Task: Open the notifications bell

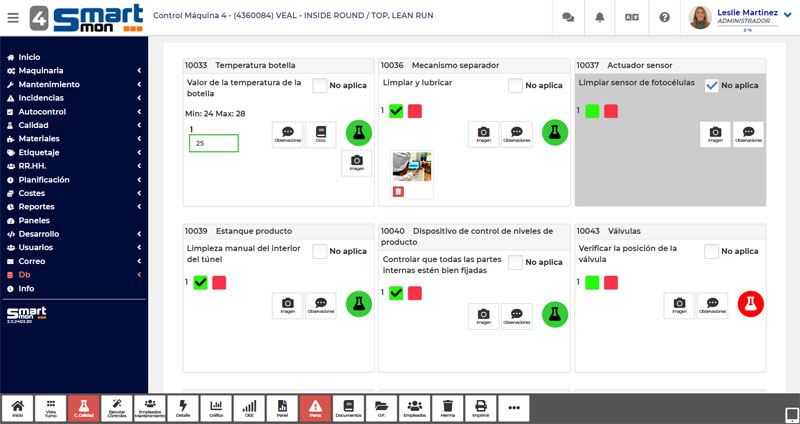Action: click(600, 17)
